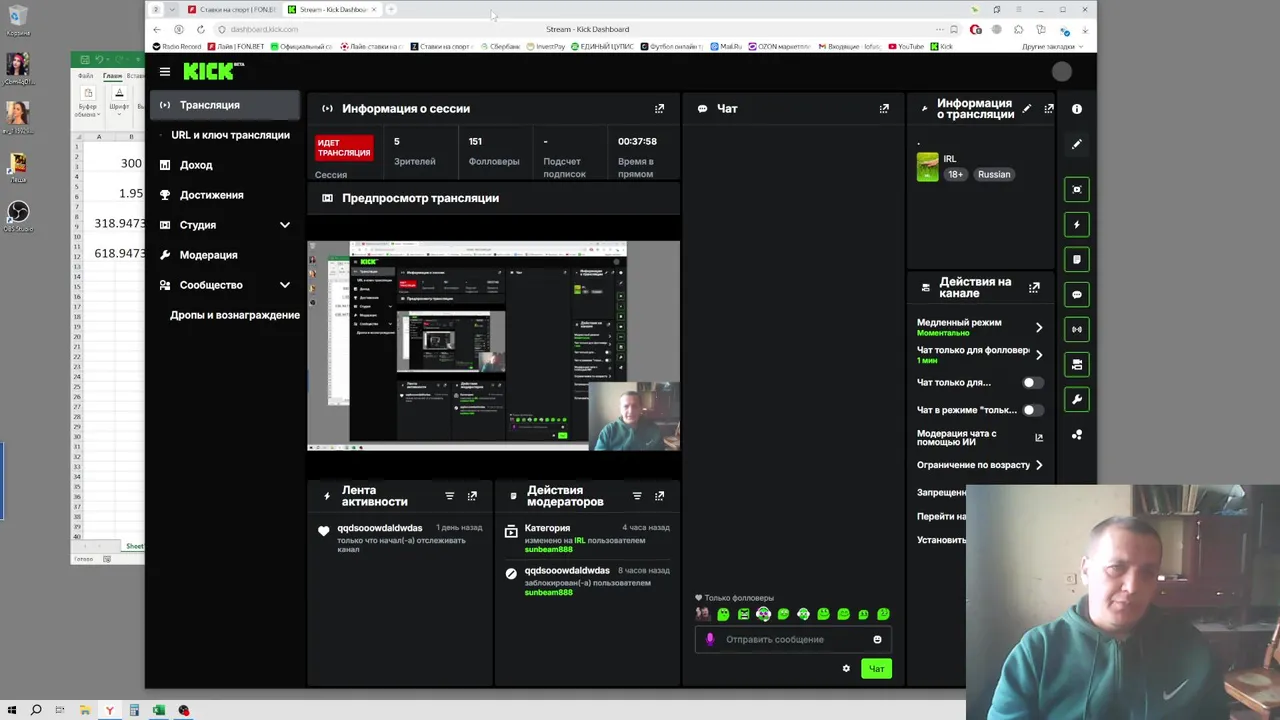Open the sunbeam888 link under the blocked entry
1280x720 pixels.
(548, 592)
